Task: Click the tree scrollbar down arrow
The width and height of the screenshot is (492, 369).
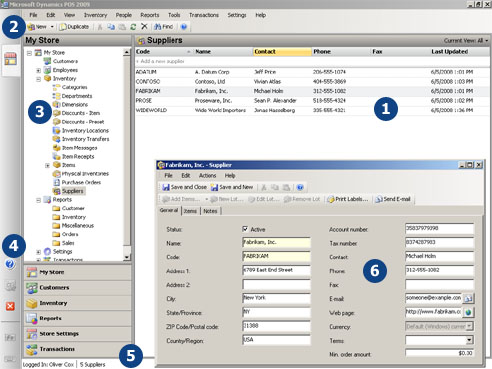Action: click(127, 257)
